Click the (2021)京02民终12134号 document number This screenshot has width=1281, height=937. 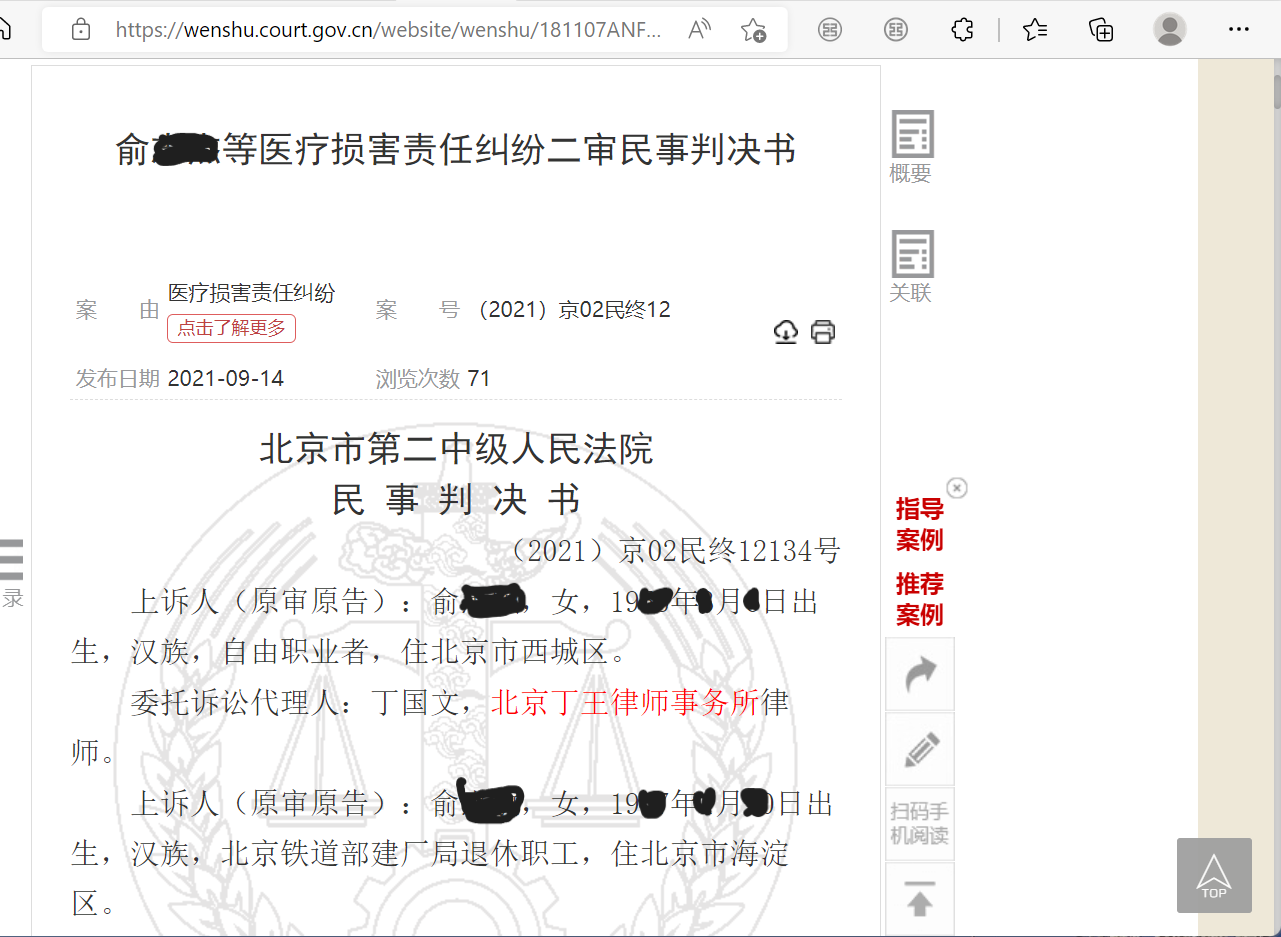tap(675, 550)
